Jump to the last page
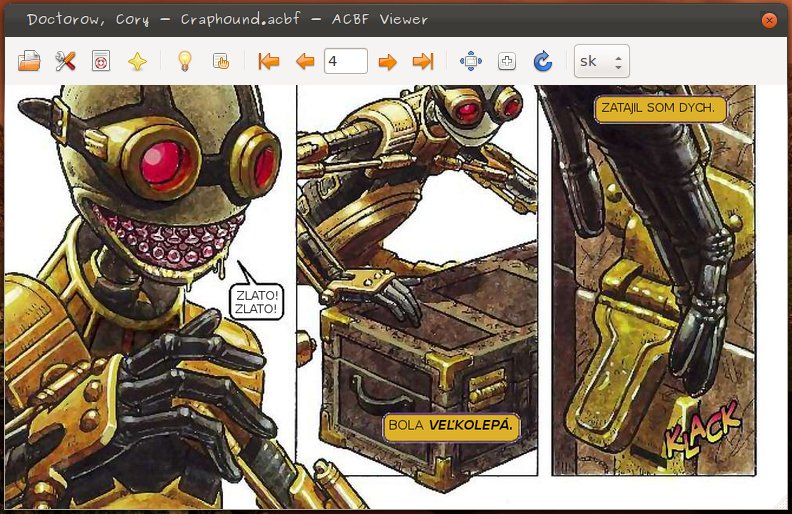The image size is (792, 514). pyautogui.click(x=423, y=61)
